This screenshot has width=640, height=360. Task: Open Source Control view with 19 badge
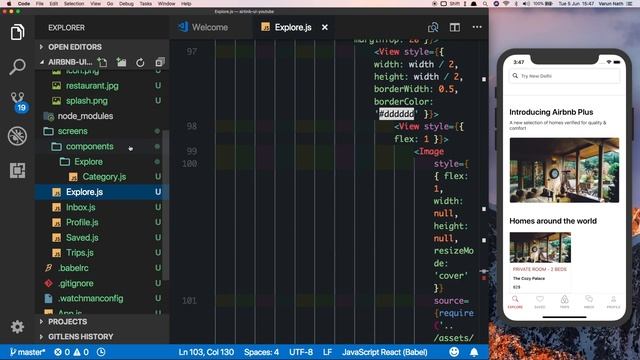click(18, 102)
